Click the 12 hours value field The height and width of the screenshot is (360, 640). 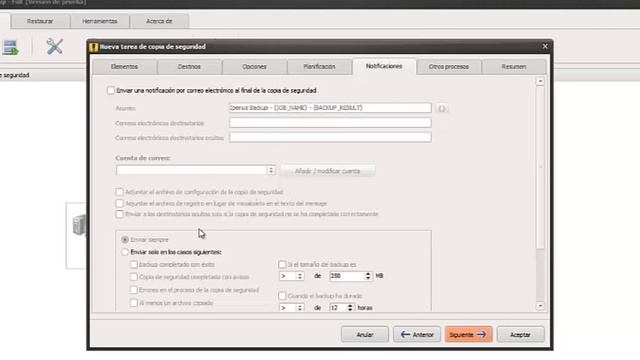pyautogui.click(x=338, y=308)
